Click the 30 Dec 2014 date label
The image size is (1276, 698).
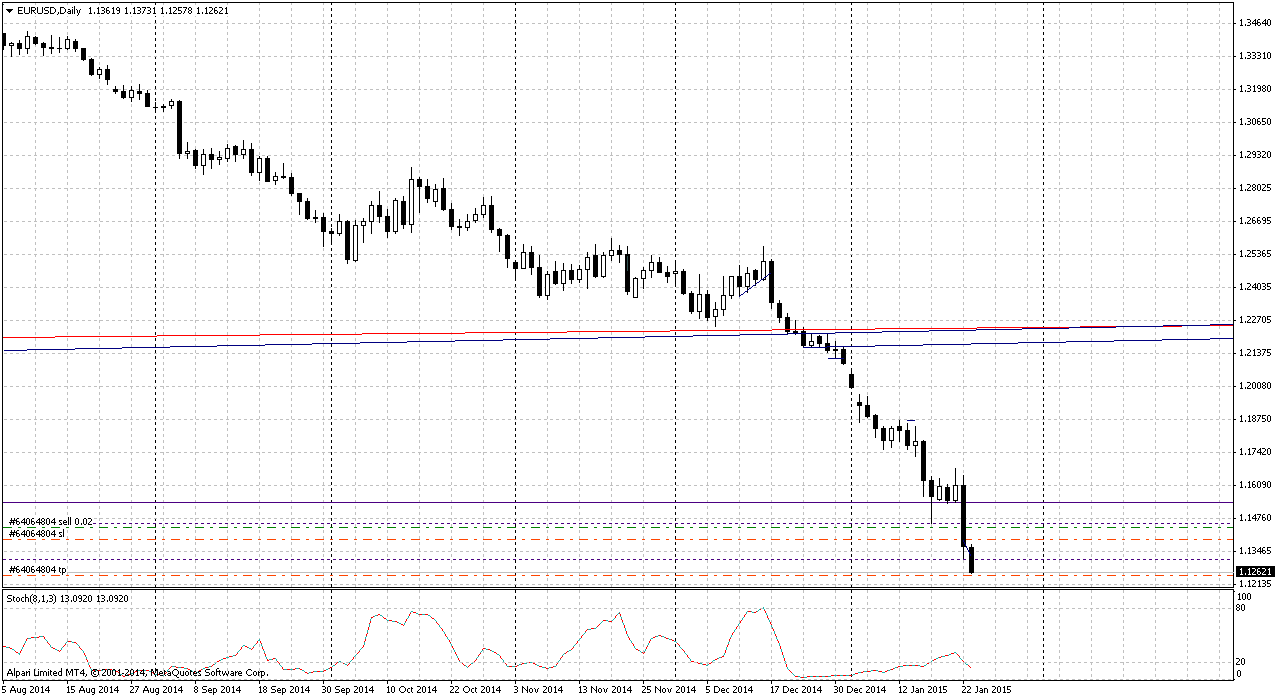(x=859, y=690)
